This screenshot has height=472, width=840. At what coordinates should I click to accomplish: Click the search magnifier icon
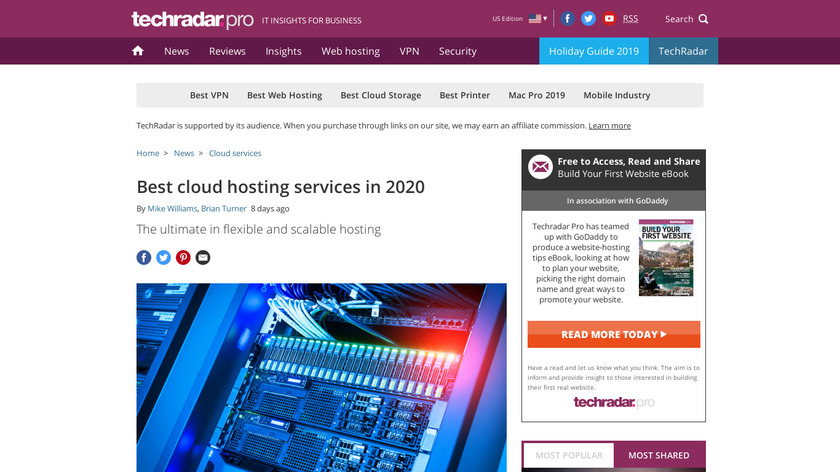pos(703,19)
